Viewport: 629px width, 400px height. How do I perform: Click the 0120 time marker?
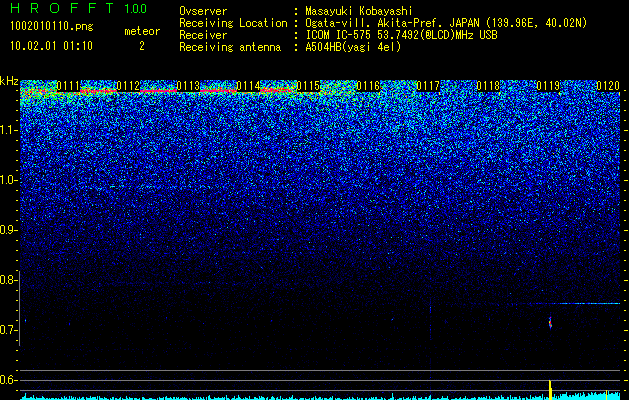(608, 86)
